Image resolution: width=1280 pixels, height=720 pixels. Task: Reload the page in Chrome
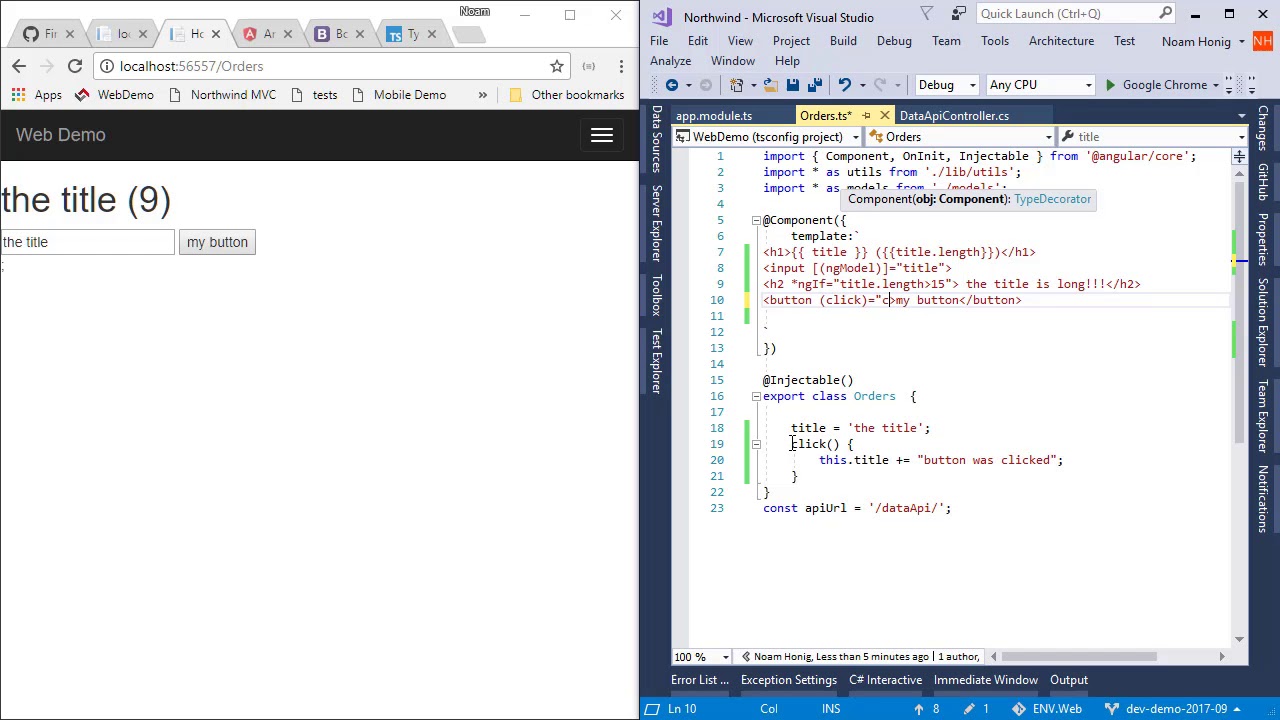click(75, 66)
